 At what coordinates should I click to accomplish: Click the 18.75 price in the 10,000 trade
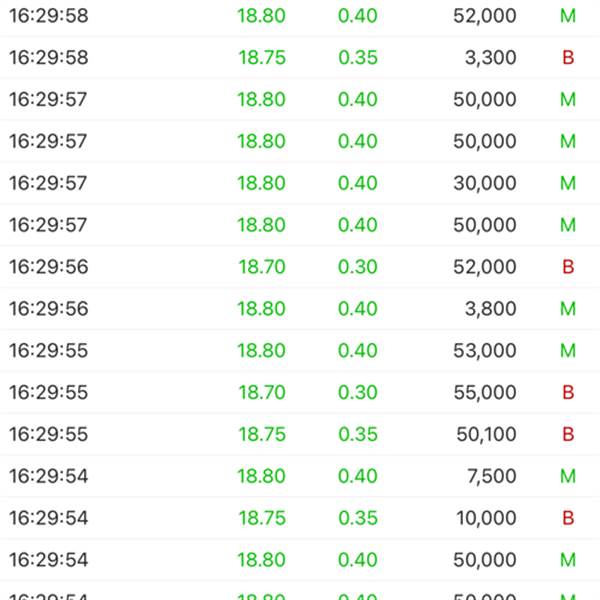(262, 518)
